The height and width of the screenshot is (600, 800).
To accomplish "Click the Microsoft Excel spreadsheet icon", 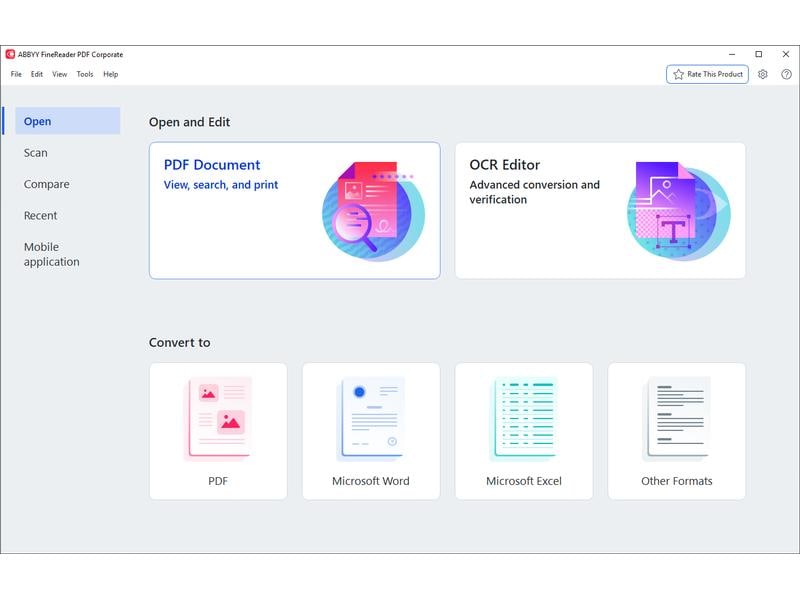I will pos(524,419).
